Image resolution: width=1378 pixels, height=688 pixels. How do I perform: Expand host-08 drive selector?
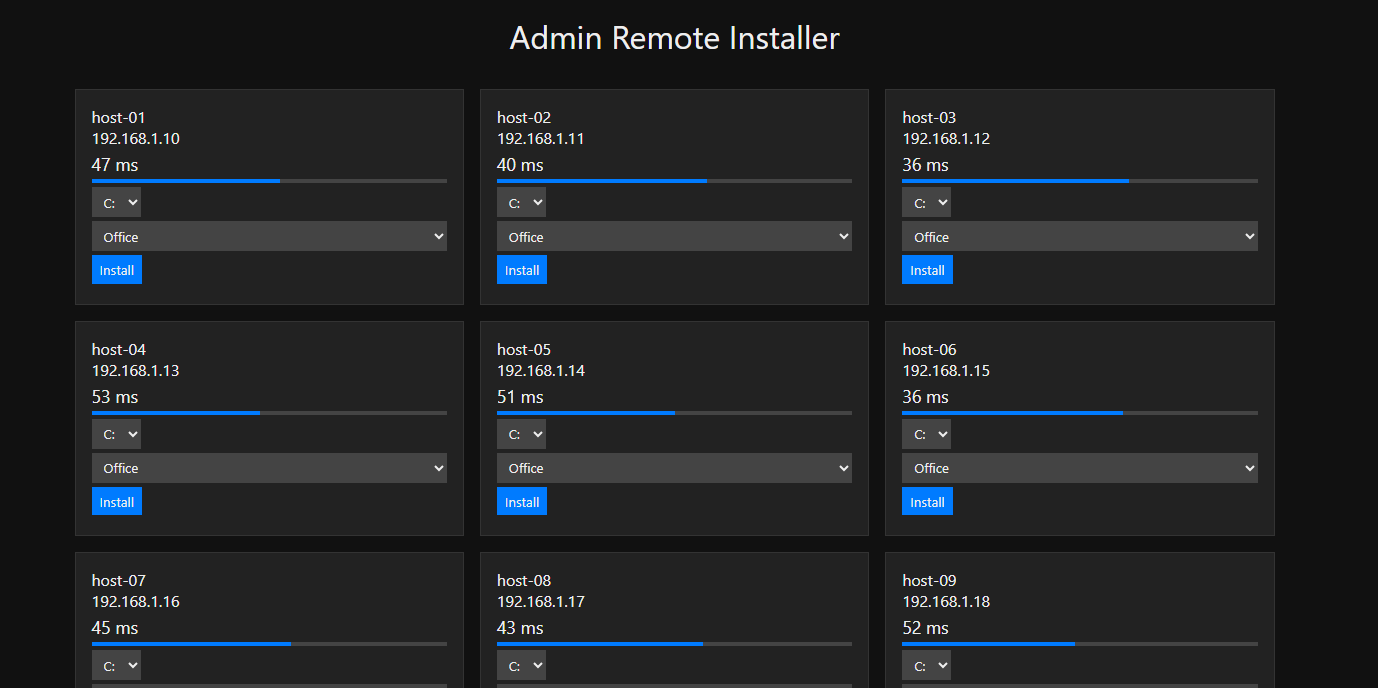(521, 666)
